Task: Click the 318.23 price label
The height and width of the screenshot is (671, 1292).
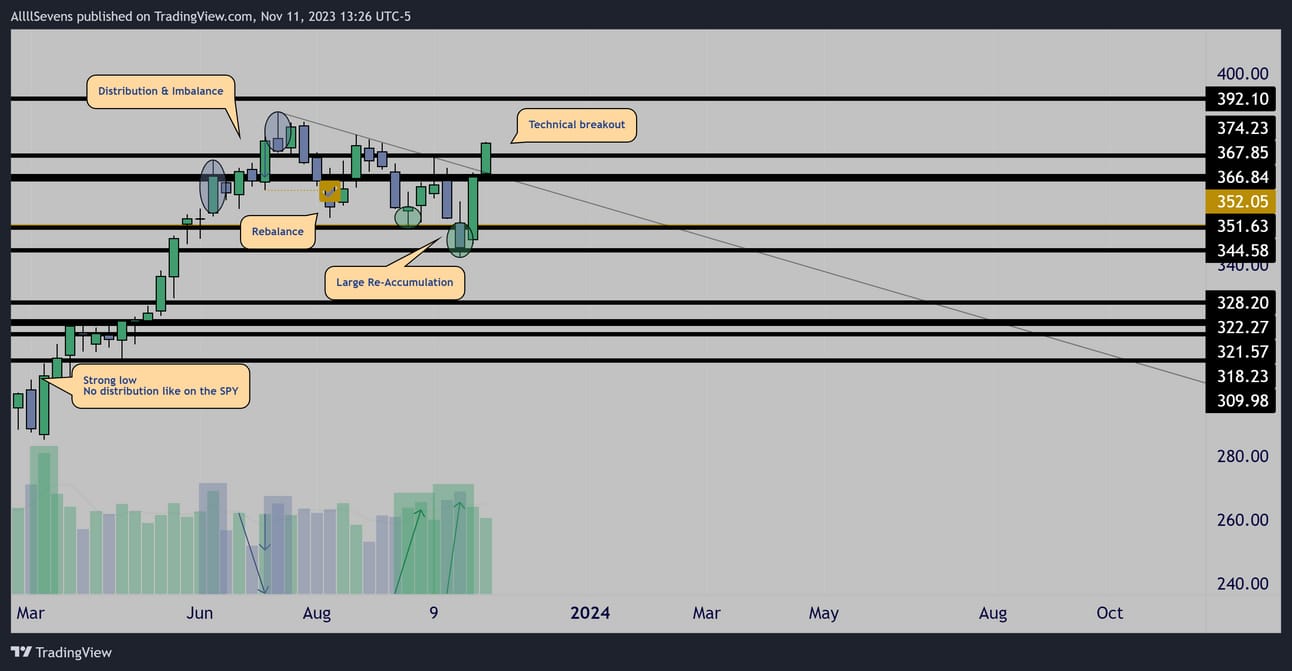Action: [x=1243, y=376]
